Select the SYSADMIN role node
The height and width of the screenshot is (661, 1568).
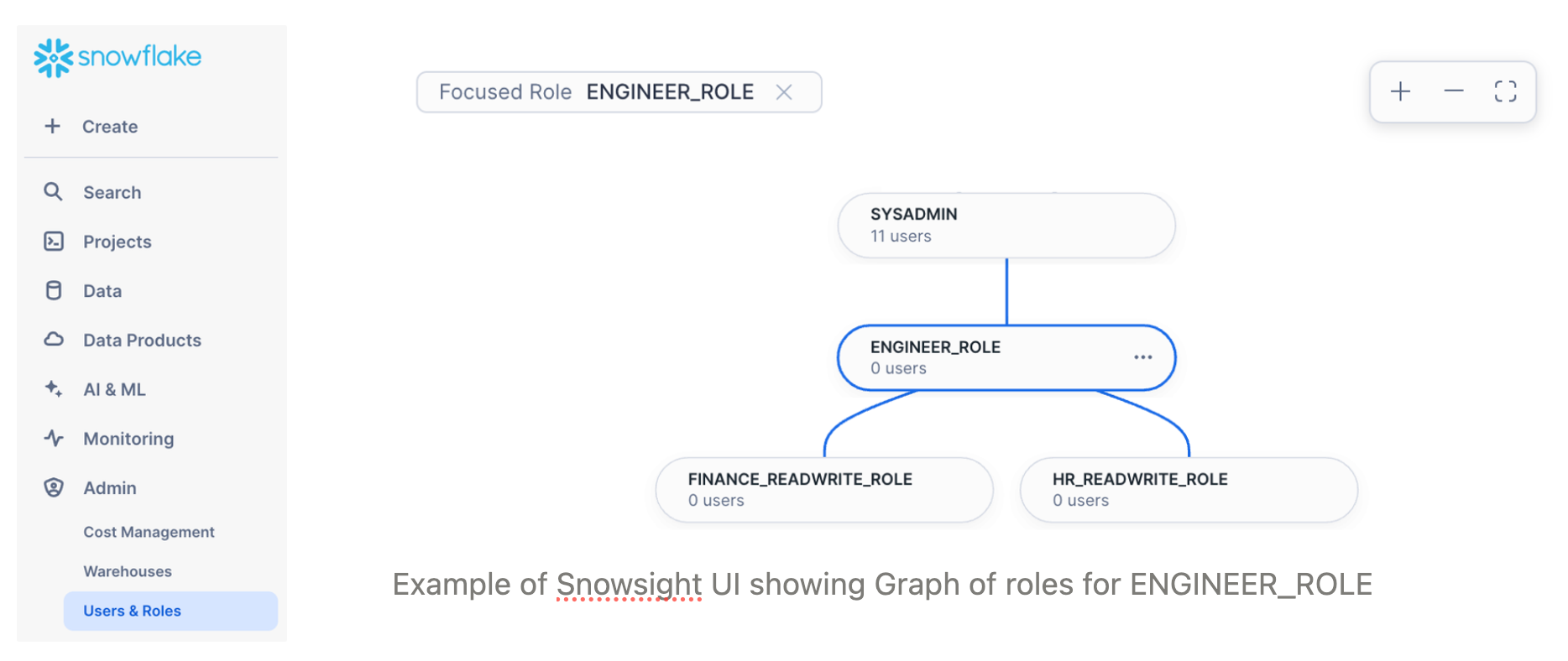pyautogui.click(x=1006, y=225)
